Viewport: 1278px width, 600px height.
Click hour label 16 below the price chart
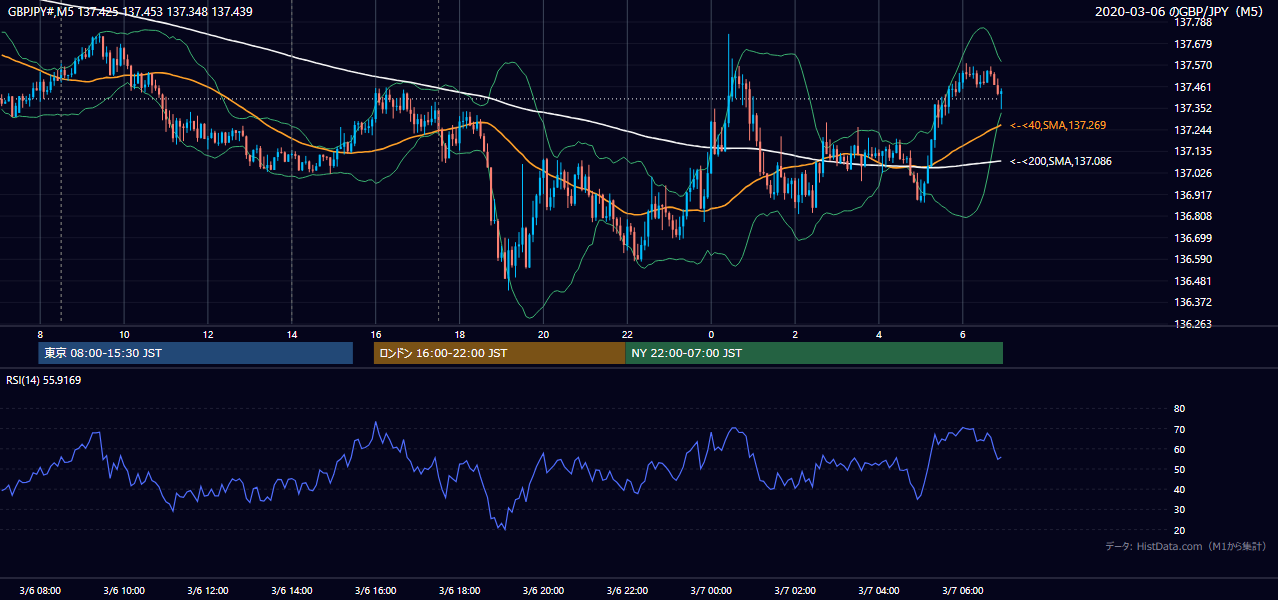click(x=376, y=334)
